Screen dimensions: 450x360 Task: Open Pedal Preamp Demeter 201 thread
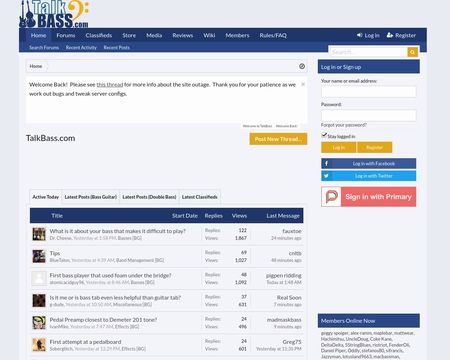pos(103,320)
